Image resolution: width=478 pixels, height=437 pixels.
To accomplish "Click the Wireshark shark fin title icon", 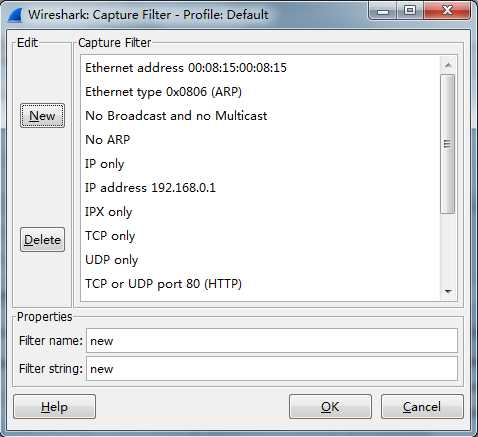I will [15, 15].
